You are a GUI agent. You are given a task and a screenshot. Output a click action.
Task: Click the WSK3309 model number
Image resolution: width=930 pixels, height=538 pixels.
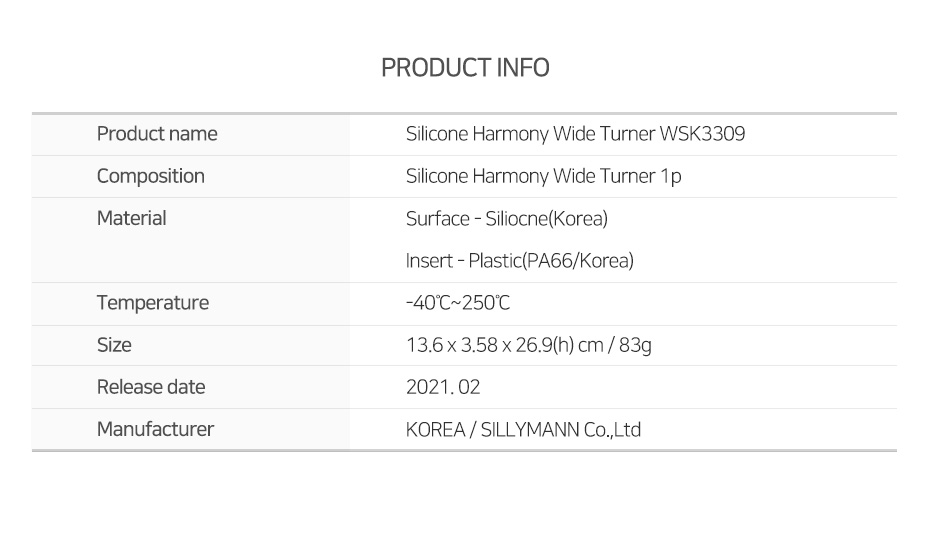pos(702,133)
